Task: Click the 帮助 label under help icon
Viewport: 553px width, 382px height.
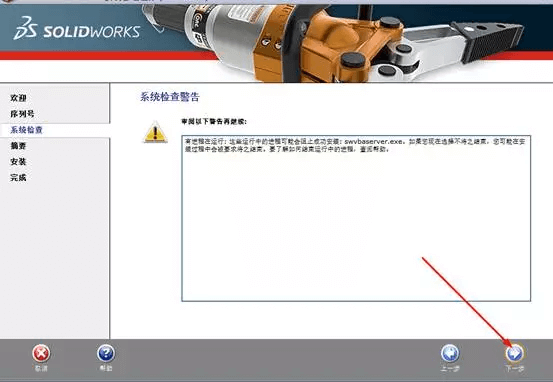Action: point(106,368)
